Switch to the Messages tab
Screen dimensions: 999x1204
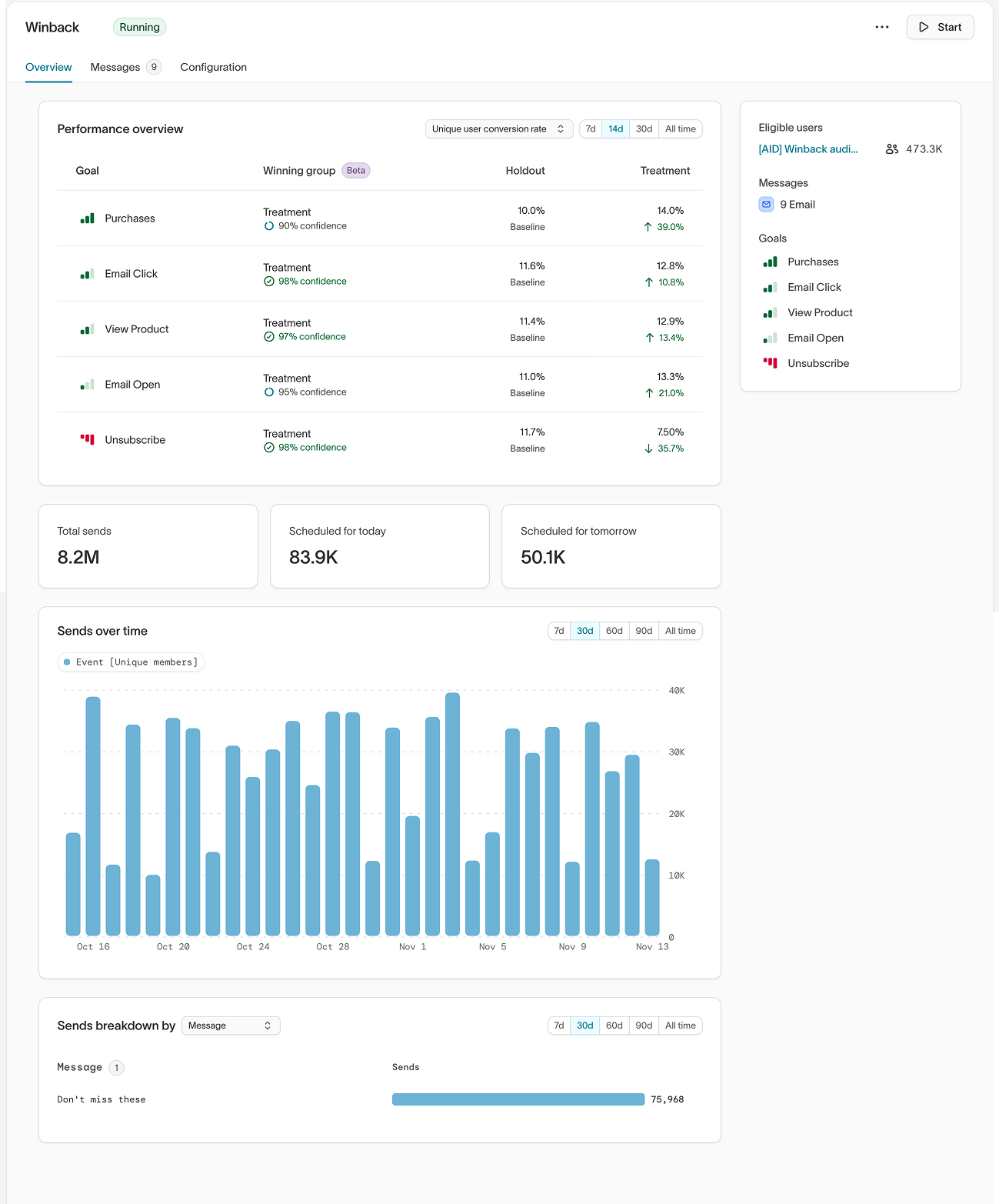[115, 67]
